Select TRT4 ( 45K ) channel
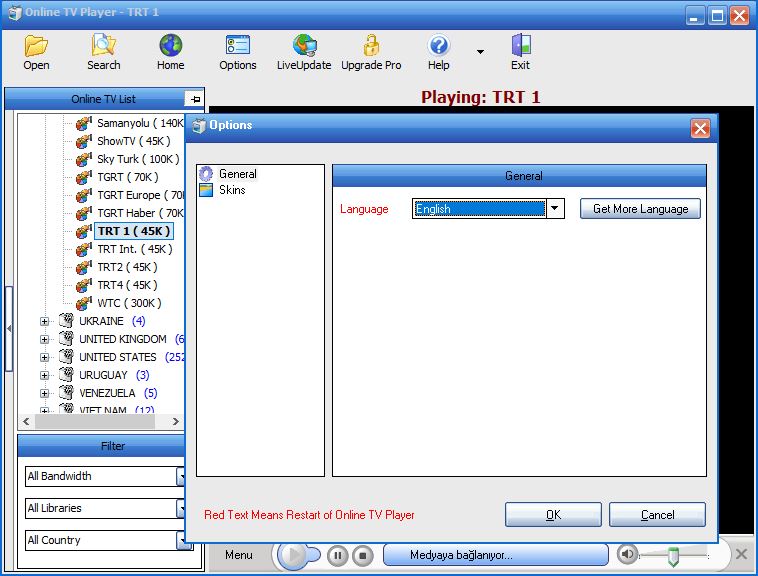This screenshot has width=758, height=576. (x=127, y=285)
